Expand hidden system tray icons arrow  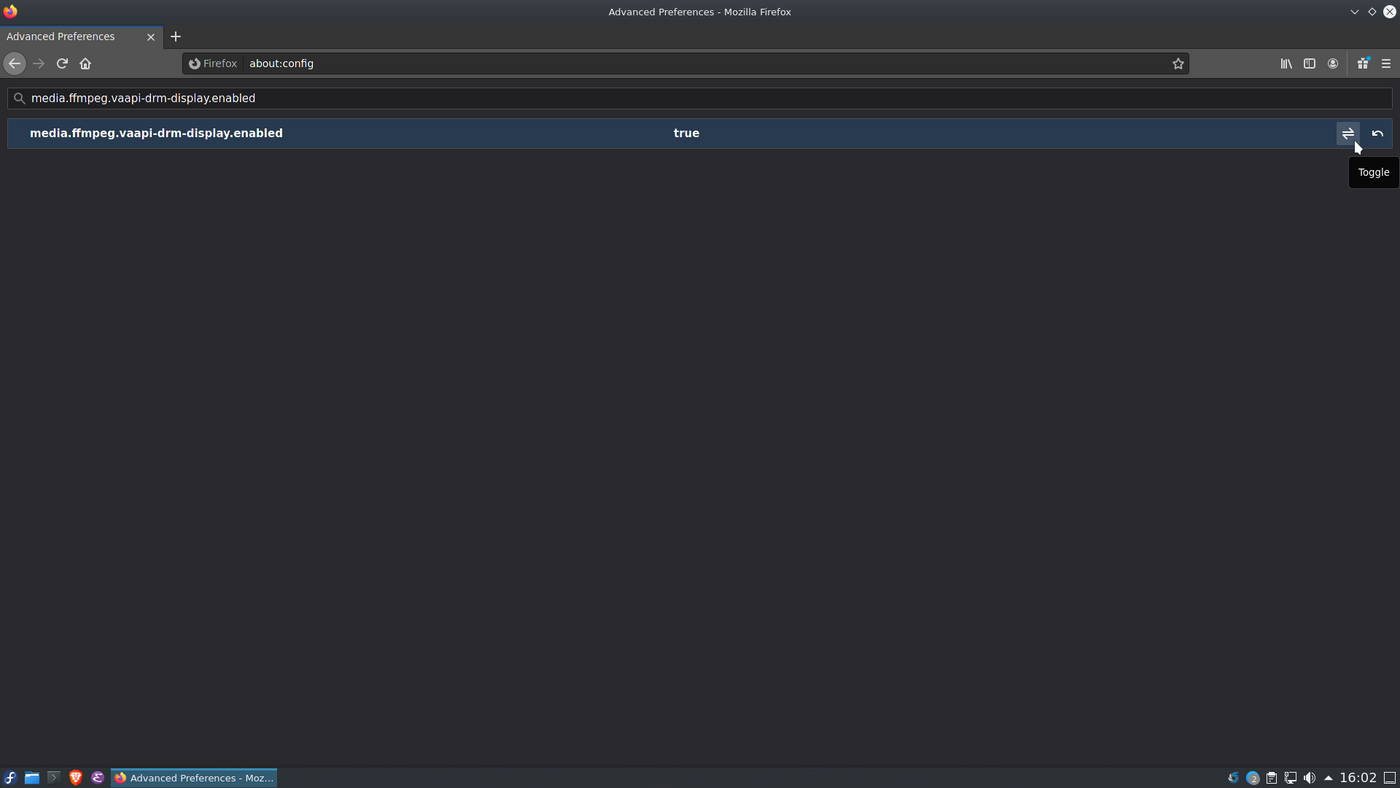tap(1328, 778)
